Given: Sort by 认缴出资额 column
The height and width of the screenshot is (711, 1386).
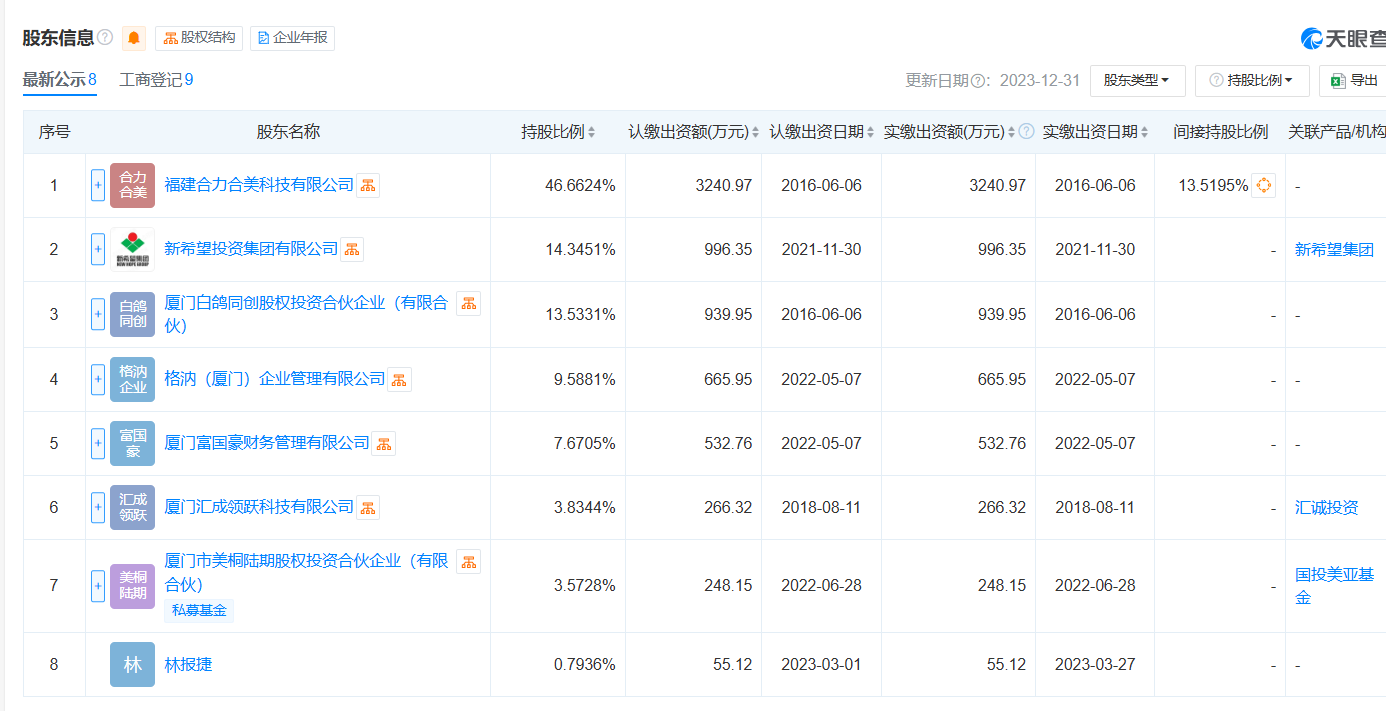Looking at the screenshot, I should tap(754, 132).
